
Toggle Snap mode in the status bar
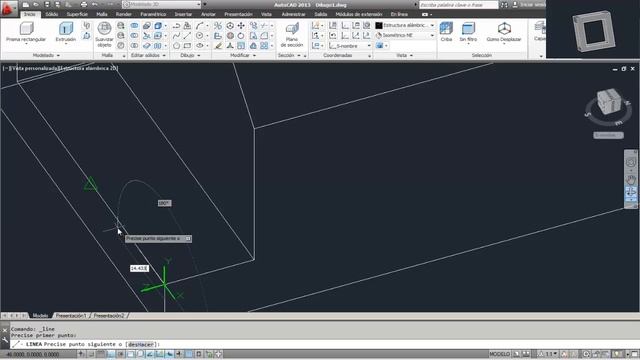pyautogui.click(x=91, y=354)
